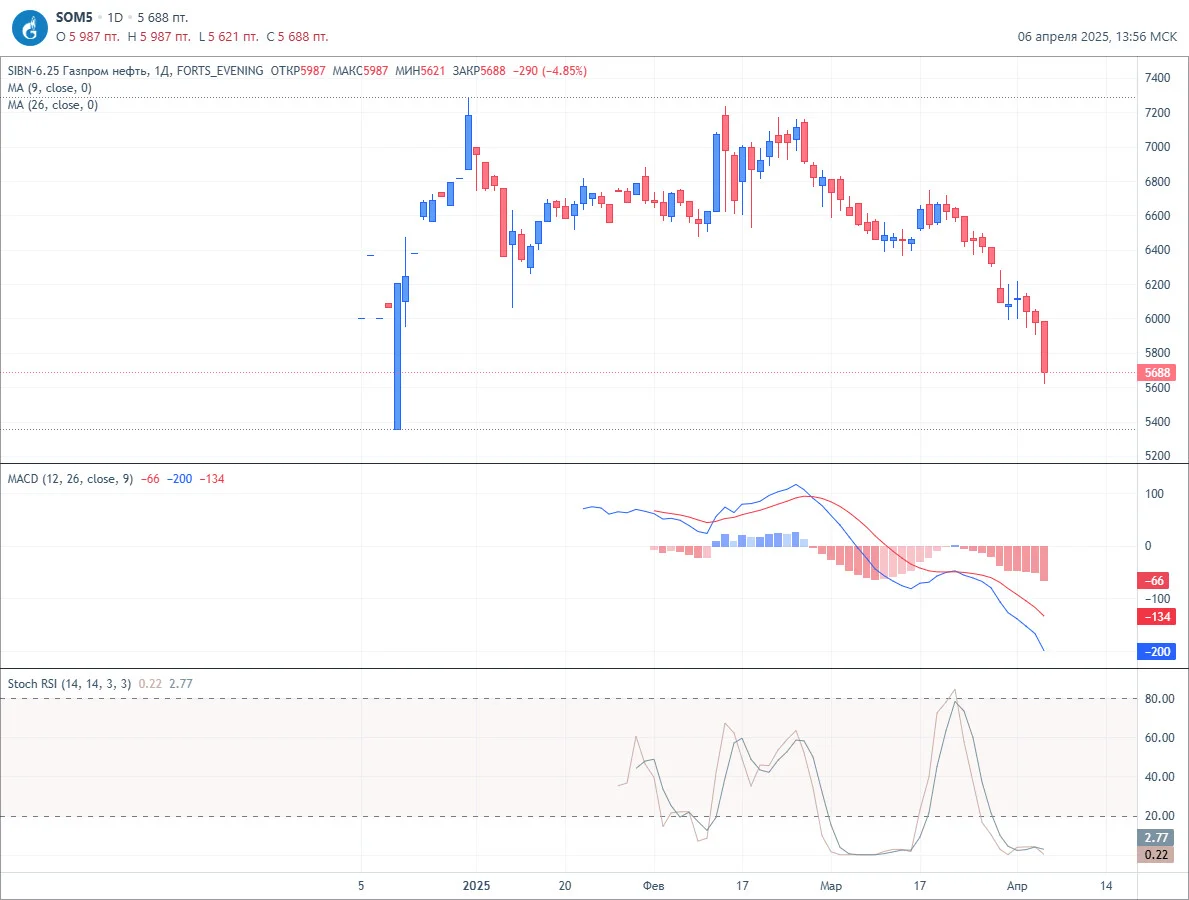Image resolution: width=1189 pixels, height=900 pixels.
Task: Click the -134 signal line value tag
Action: coord(1156,616)
